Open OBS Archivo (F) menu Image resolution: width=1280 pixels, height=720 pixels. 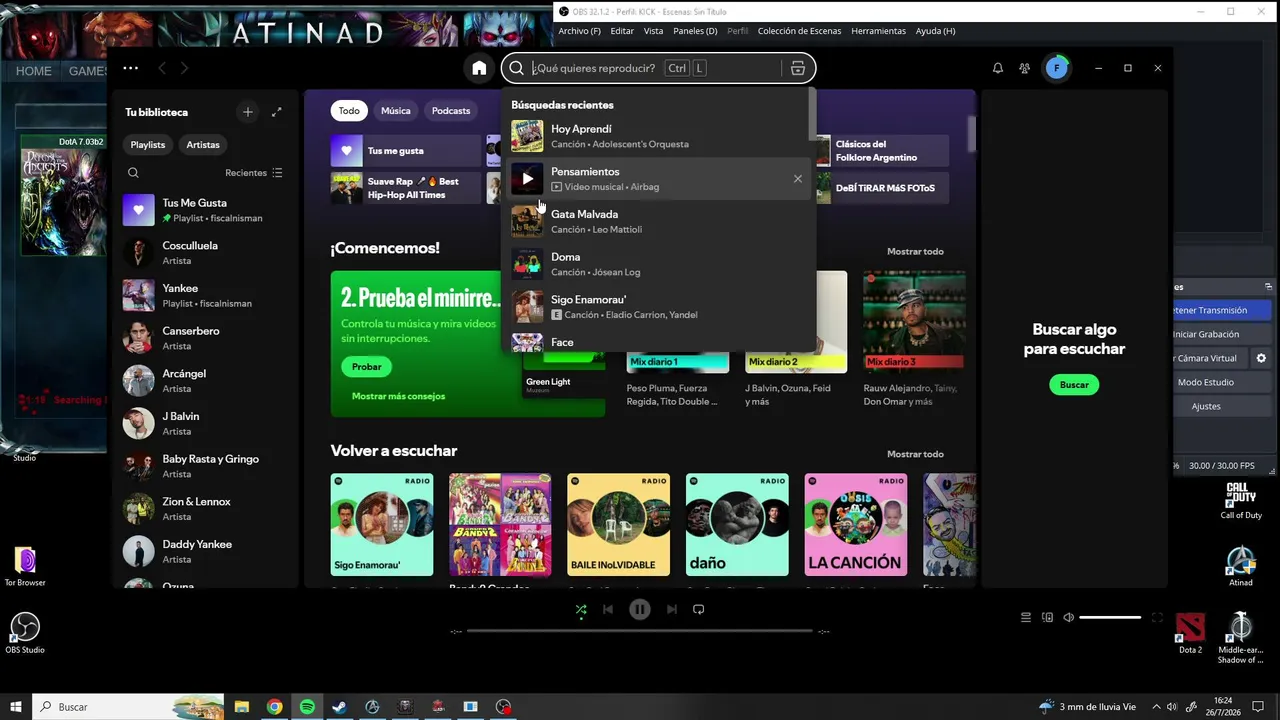tap(580, 31)
